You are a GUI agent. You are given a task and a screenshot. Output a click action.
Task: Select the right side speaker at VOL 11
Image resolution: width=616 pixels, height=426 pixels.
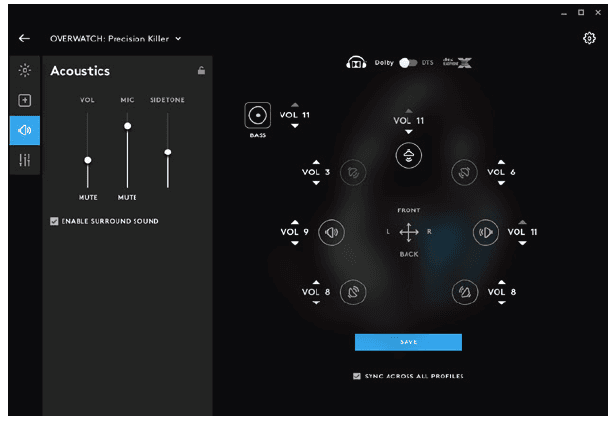486,232
